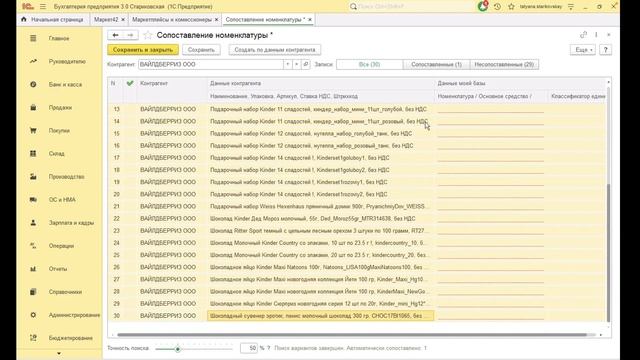Open the Операции section
640x360 pixels.
59,246
